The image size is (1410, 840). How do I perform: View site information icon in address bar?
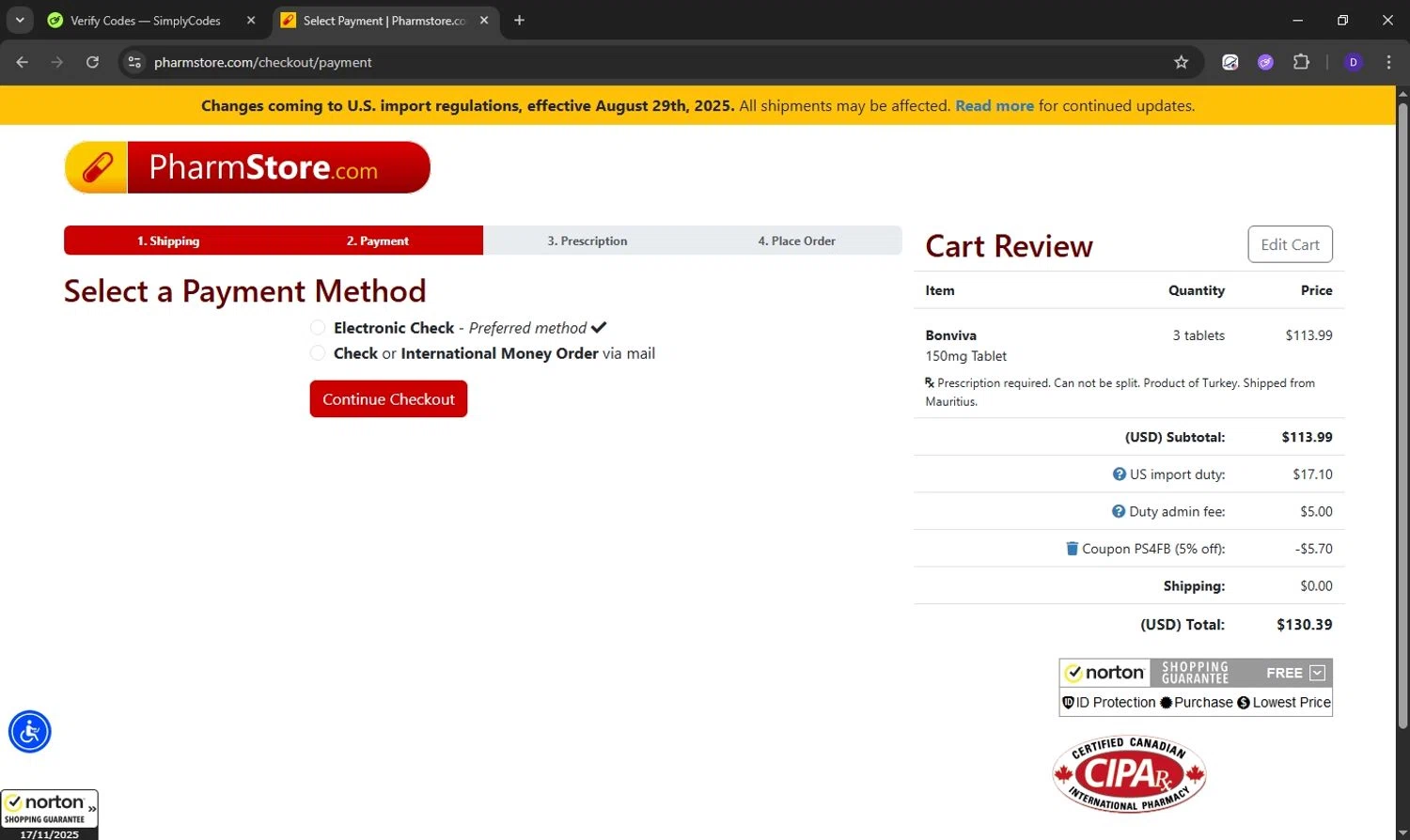click(134, 62)
